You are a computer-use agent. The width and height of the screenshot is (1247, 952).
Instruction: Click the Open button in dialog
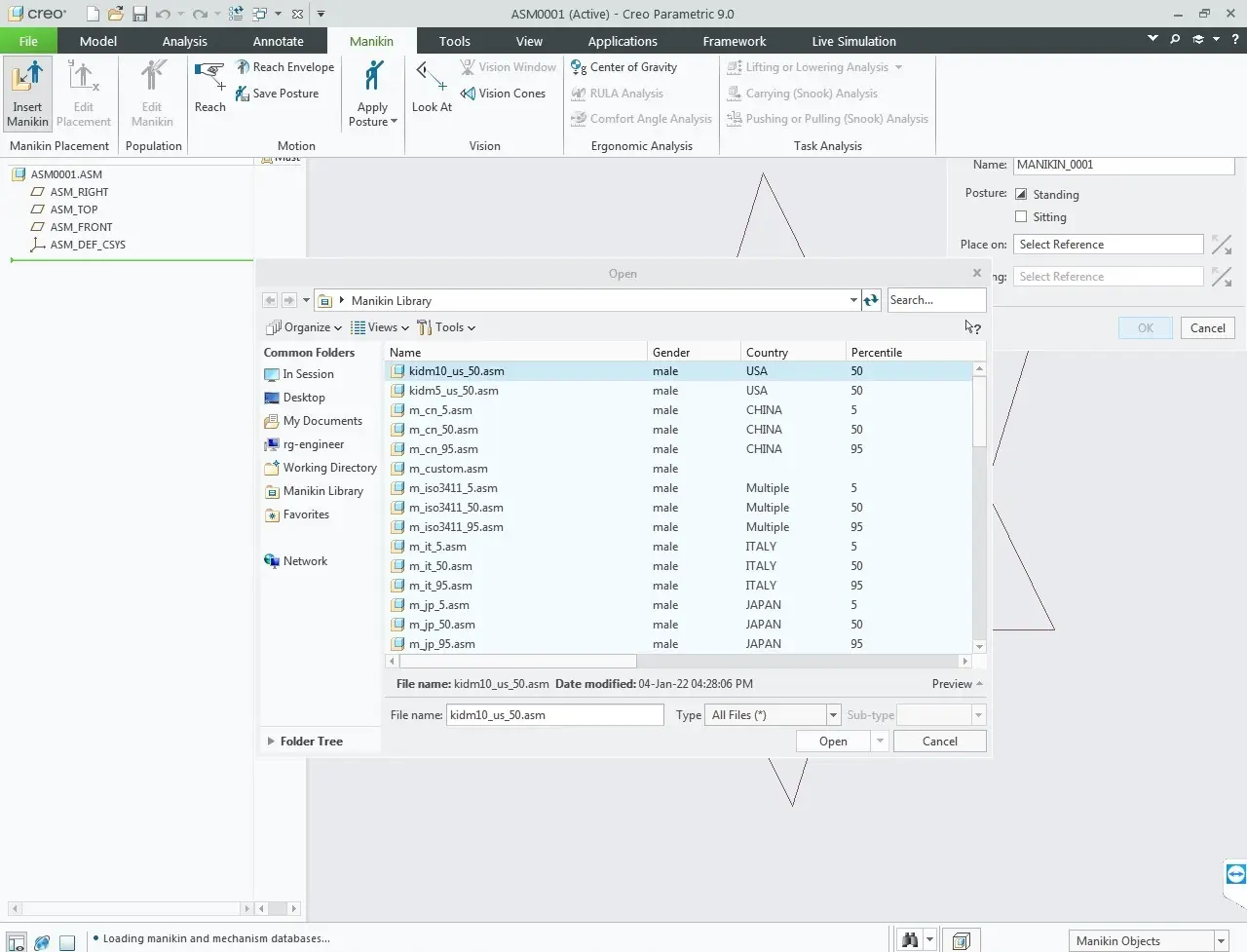833,742
